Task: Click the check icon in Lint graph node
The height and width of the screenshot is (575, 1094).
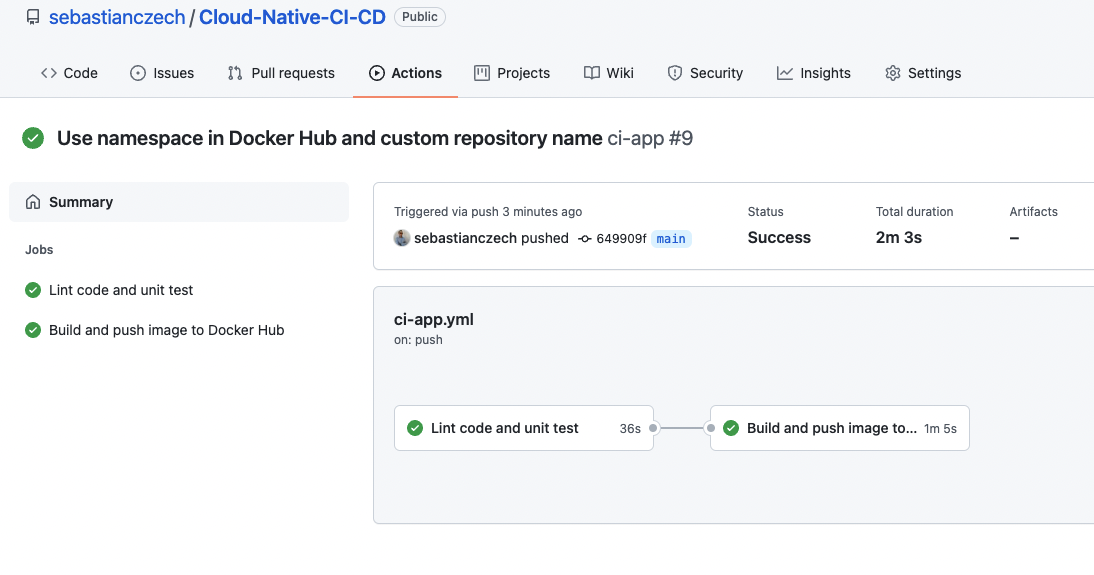Action: [415, 428]
